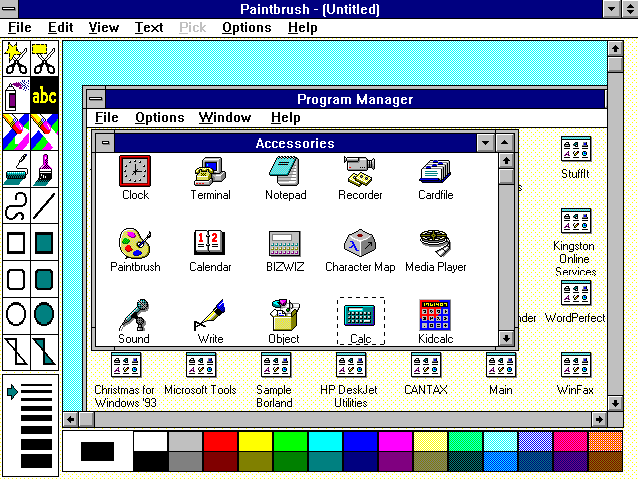Click the Accessories scrollbar down arrow

coord(506,338)
